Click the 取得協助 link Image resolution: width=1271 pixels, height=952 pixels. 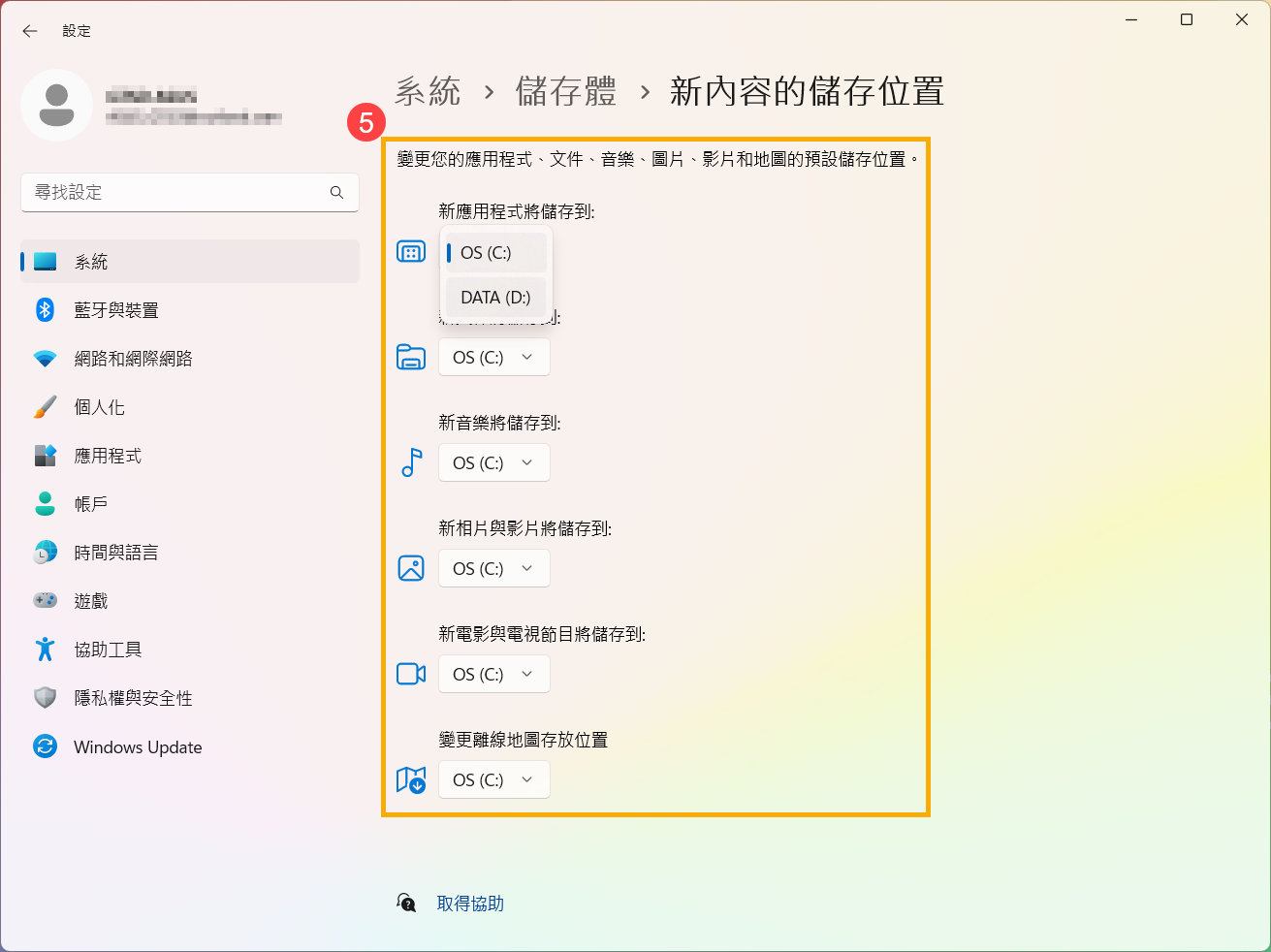(470, 904)
